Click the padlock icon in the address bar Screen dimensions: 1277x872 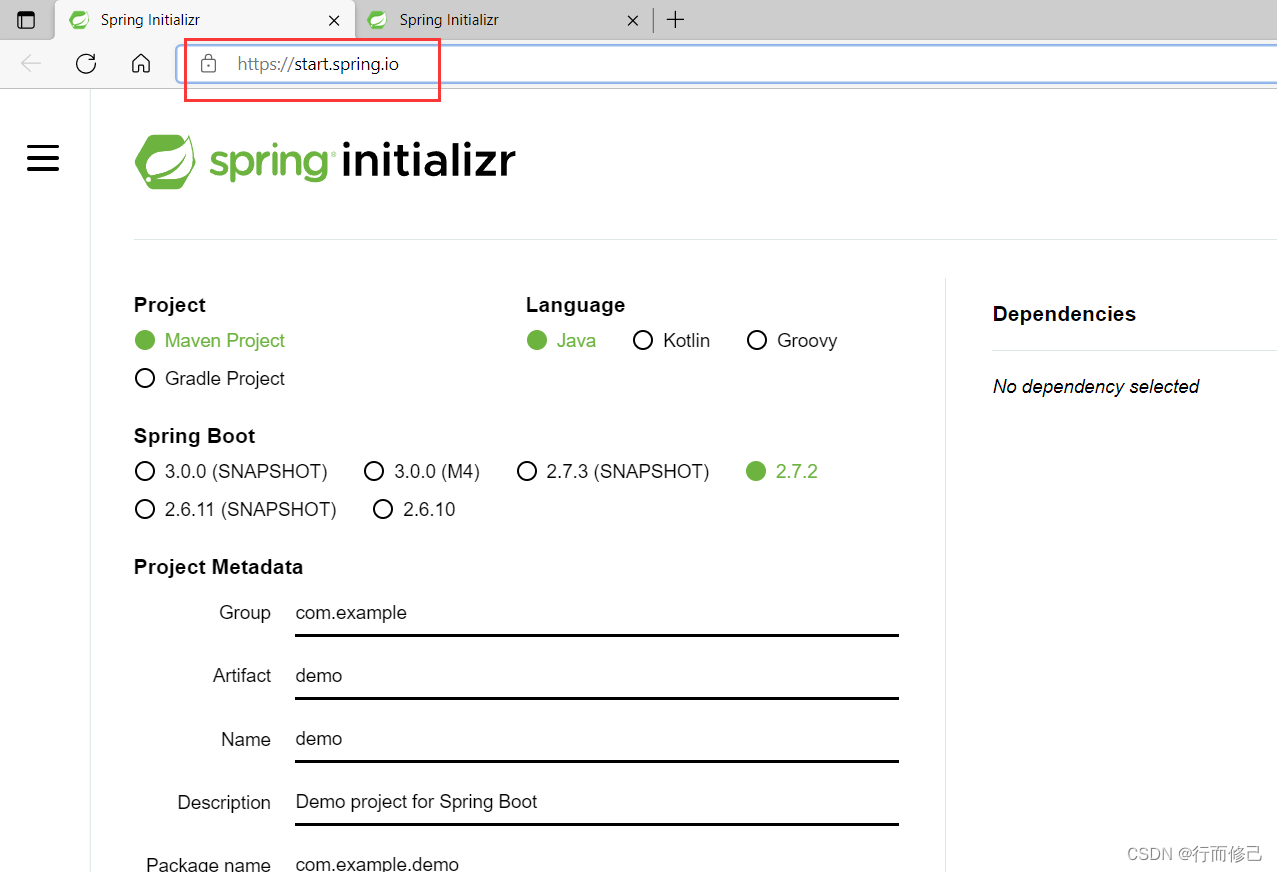coord(208,63)
